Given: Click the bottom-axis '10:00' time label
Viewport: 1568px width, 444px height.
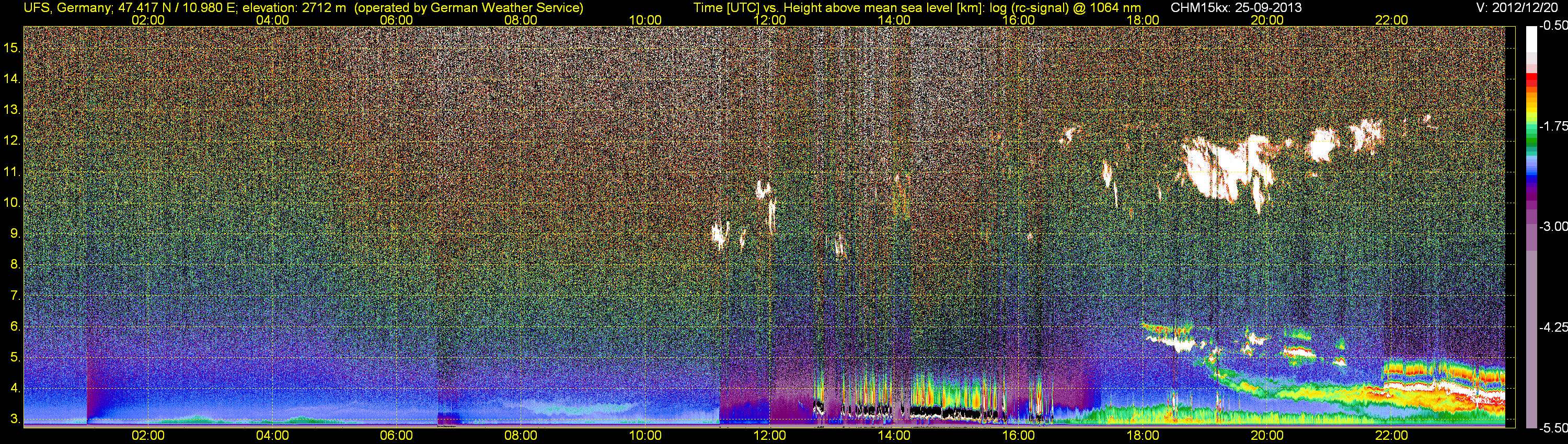Looking at the screenshot, I should [645, 436].
